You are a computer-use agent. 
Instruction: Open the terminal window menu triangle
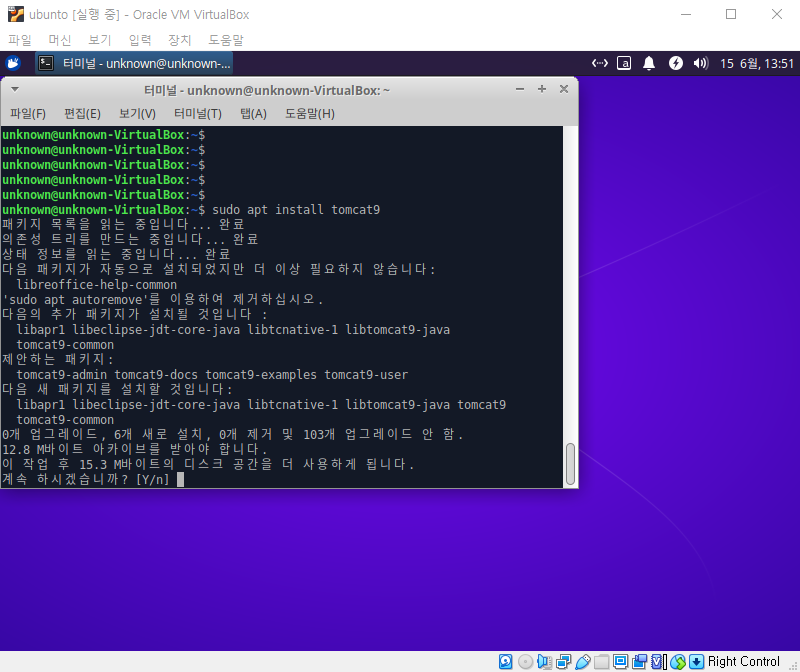pos(15,89)
